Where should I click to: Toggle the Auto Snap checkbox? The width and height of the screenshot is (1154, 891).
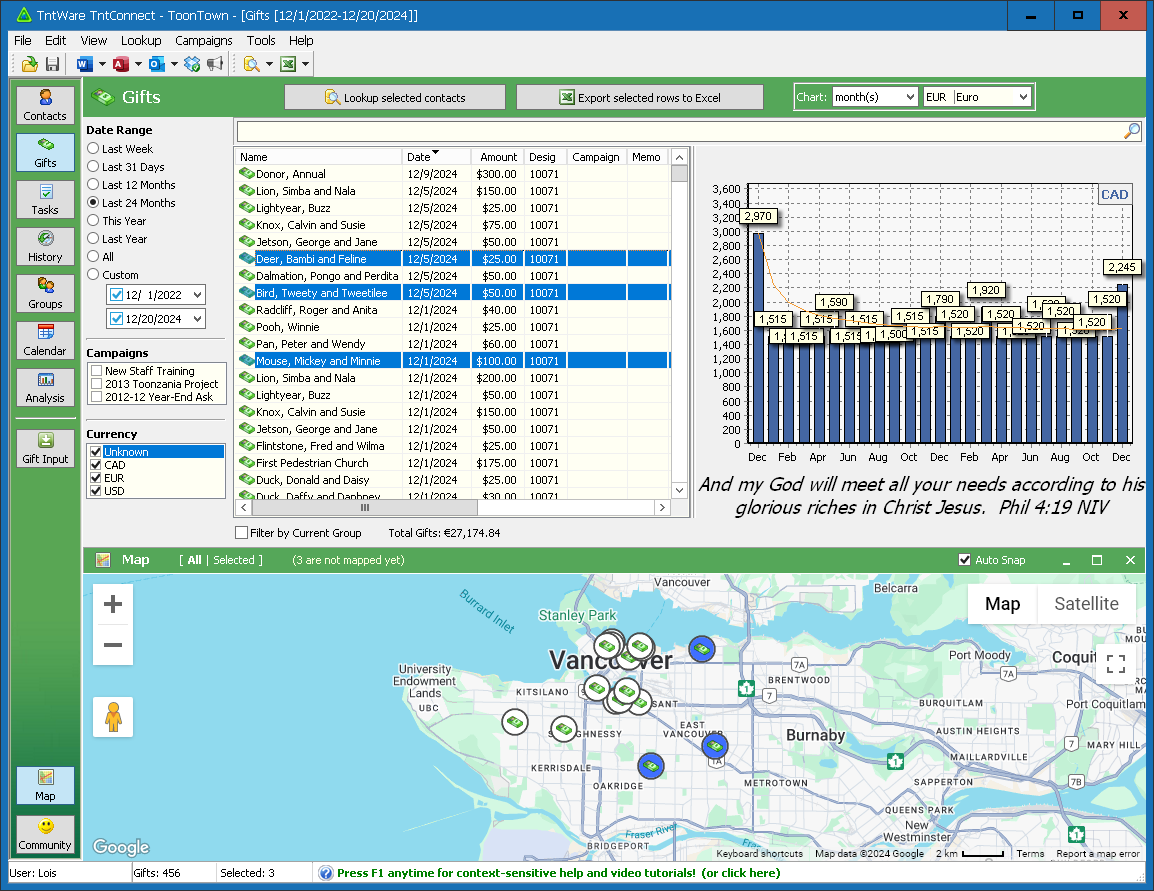[x=965, y=560]
